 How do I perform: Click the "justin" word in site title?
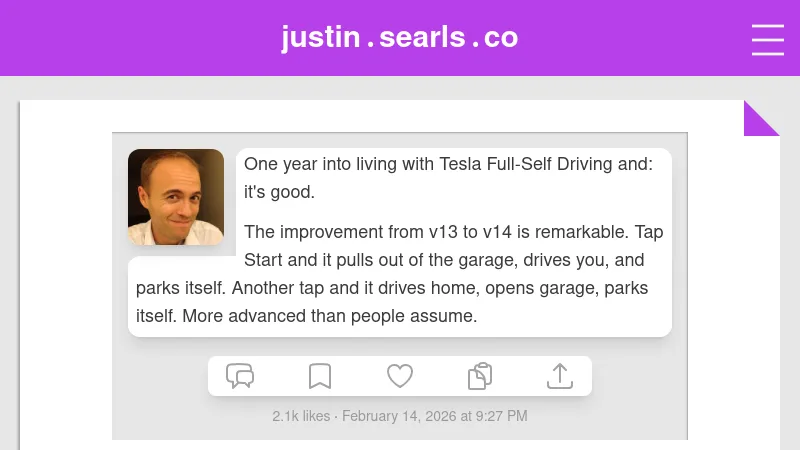[x=320, y=37]
